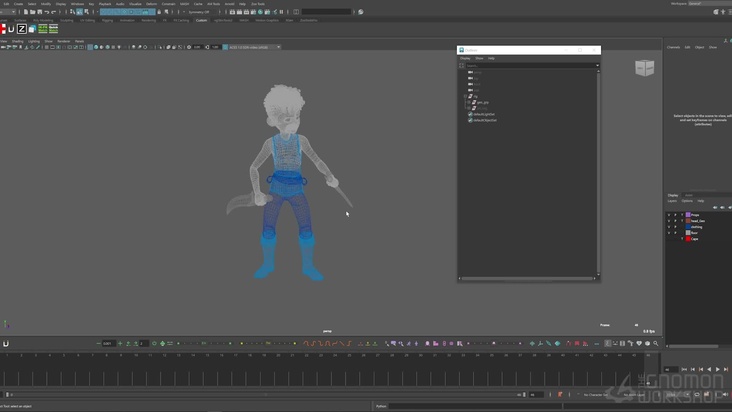This screenshot has height=412, width=732.
Task: Expand the third group node in the Outliner
Action: point(469,108)
